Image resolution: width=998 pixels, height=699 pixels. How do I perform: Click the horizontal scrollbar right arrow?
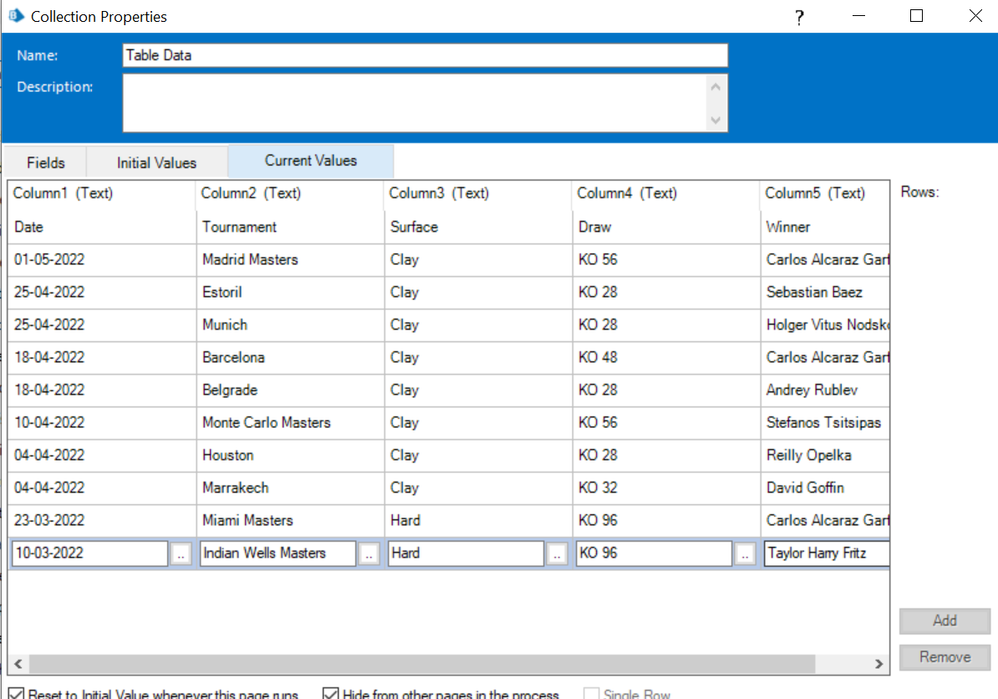879,664
